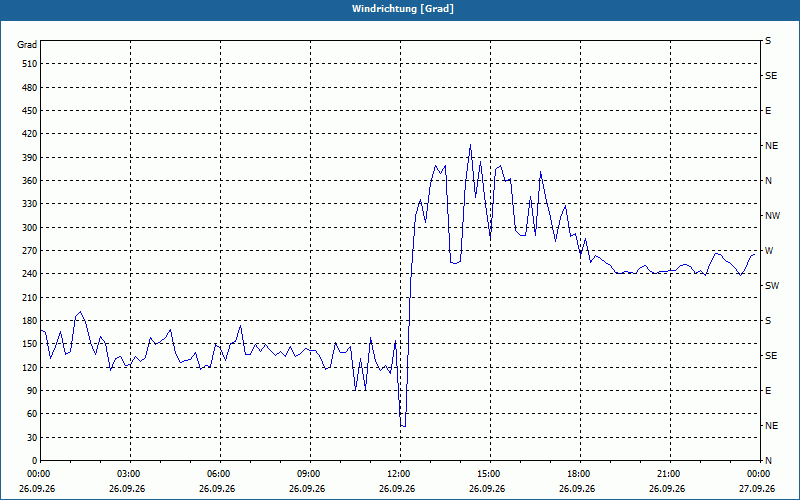This screenshot has height=500, width=800.
Task: Pick the 360 tick label on the axis
Action: (30, 181)
